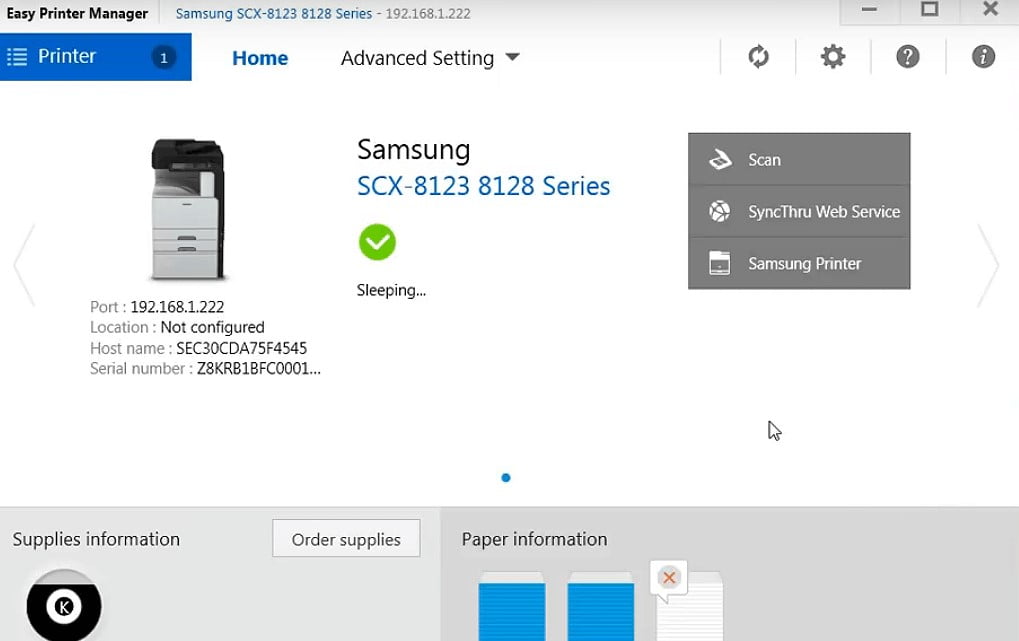Click the port value 192.168.1.222

(177, 307)
